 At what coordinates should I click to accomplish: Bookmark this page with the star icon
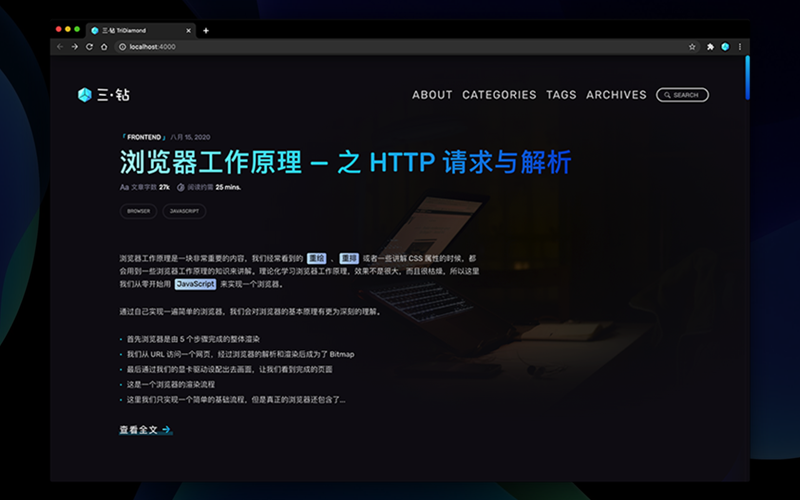tap(692, 47)
